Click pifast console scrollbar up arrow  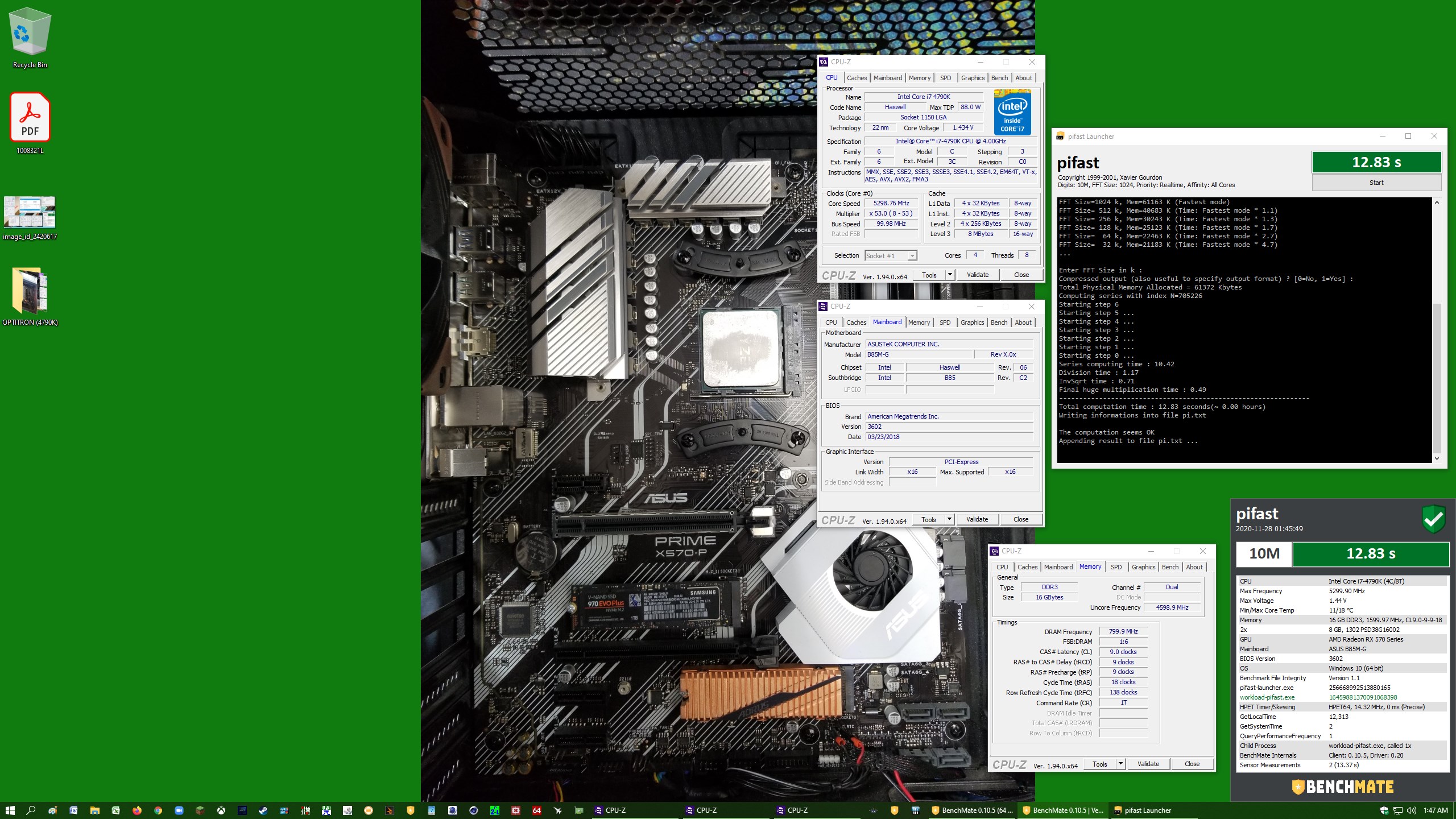1437,202
